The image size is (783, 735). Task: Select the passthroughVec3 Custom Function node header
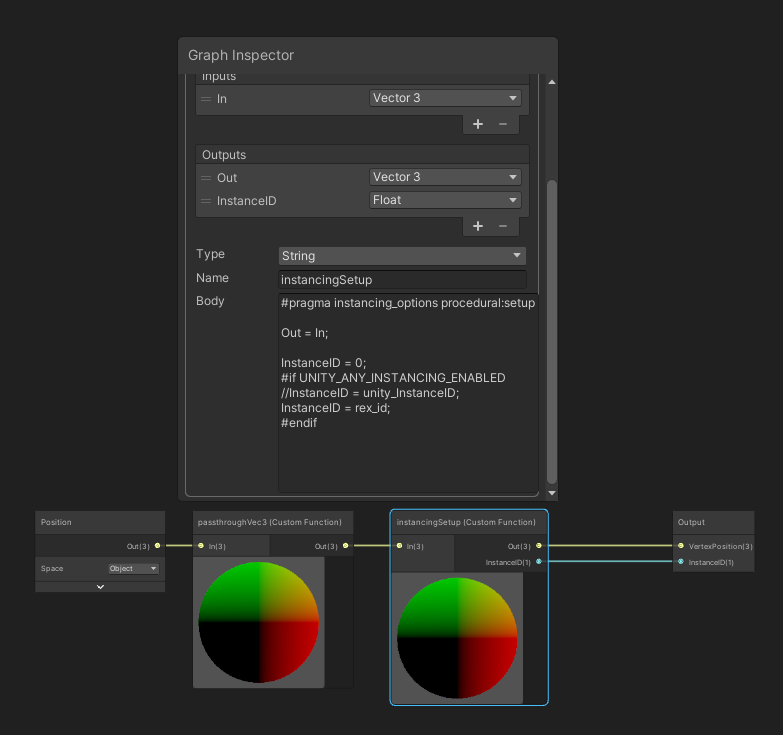click(273, 522)
